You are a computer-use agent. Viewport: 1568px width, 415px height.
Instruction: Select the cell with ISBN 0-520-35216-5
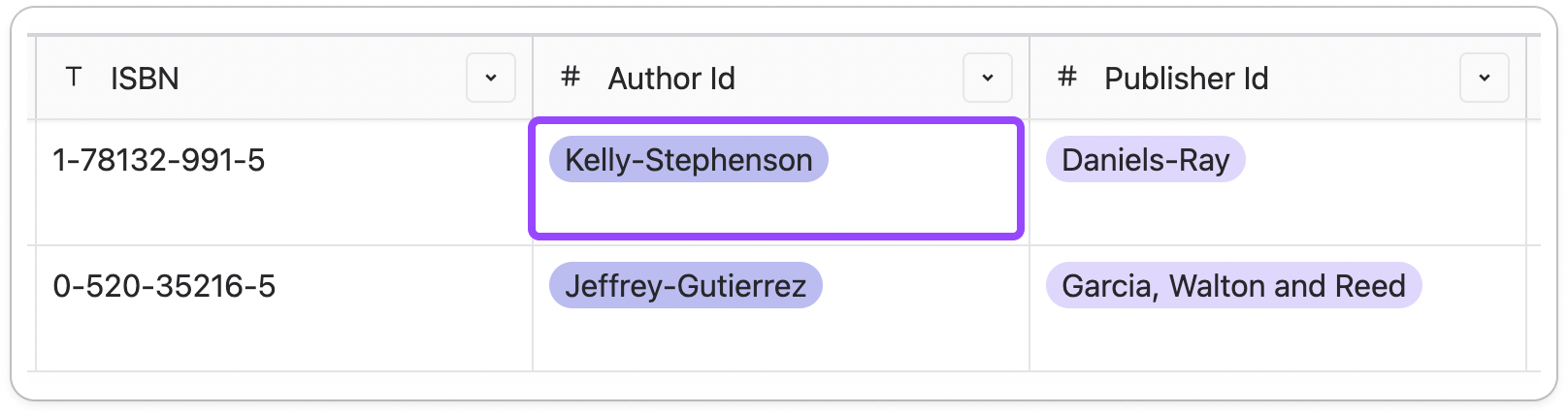pyautogui.click(x=284, y=308)
